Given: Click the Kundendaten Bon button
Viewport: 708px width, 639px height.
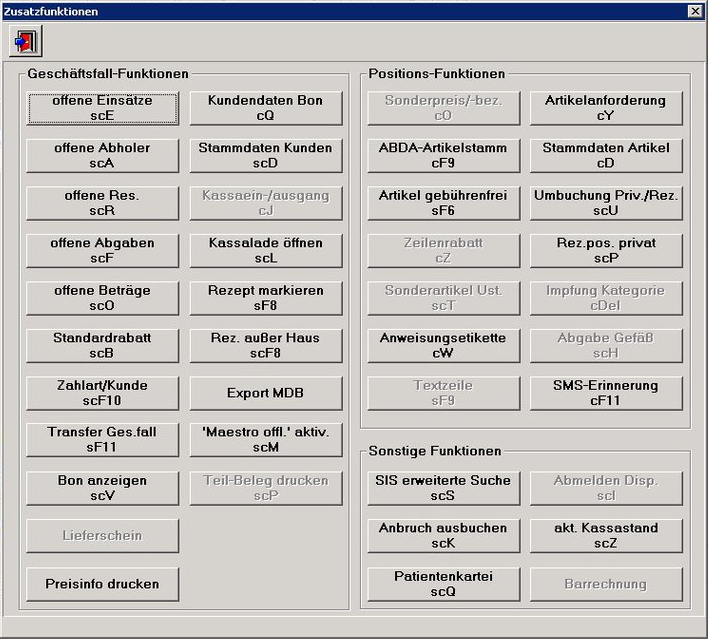Looking at the screenshot, I should 265,108.
